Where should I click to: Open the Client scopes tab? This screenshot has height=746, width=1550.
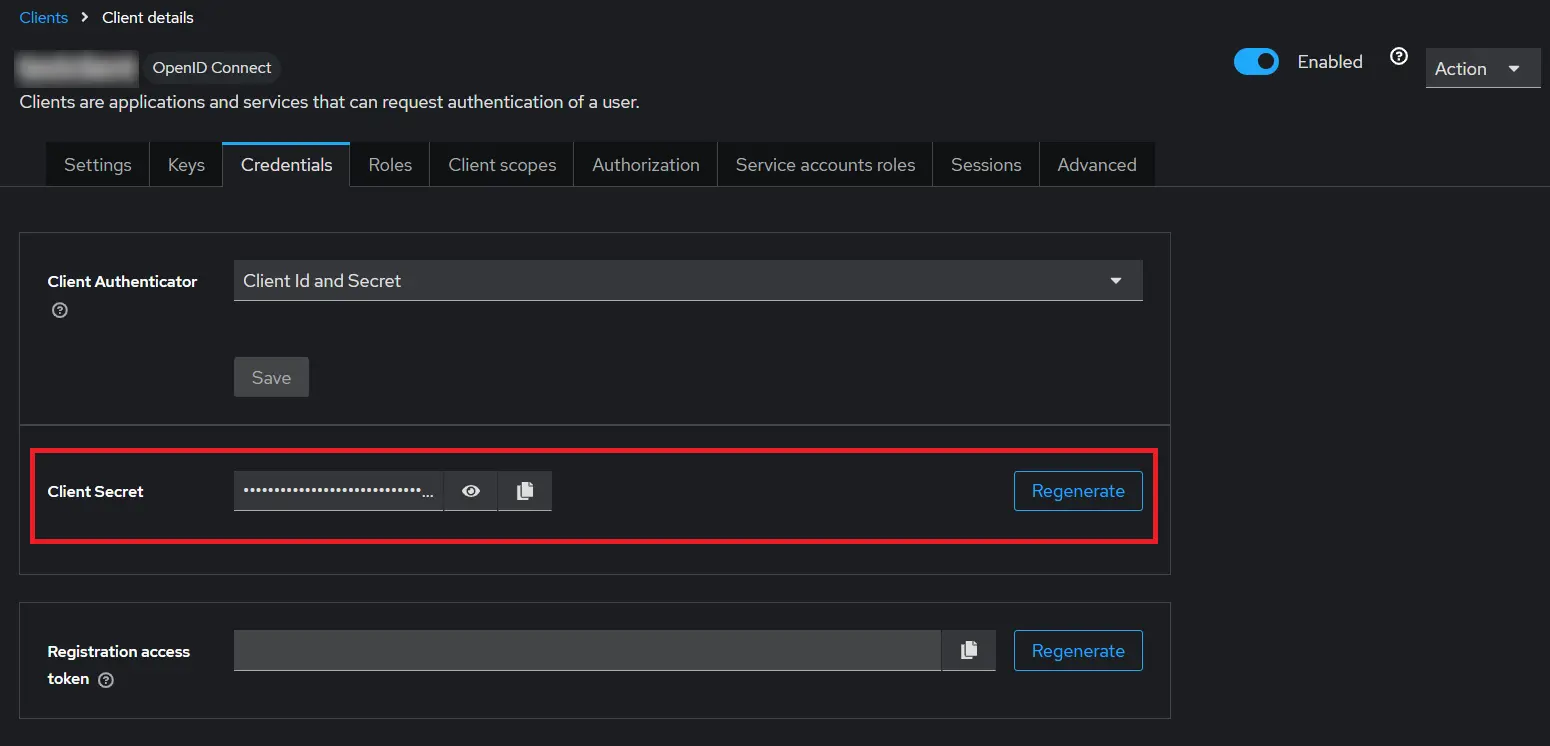pos(502,165)
